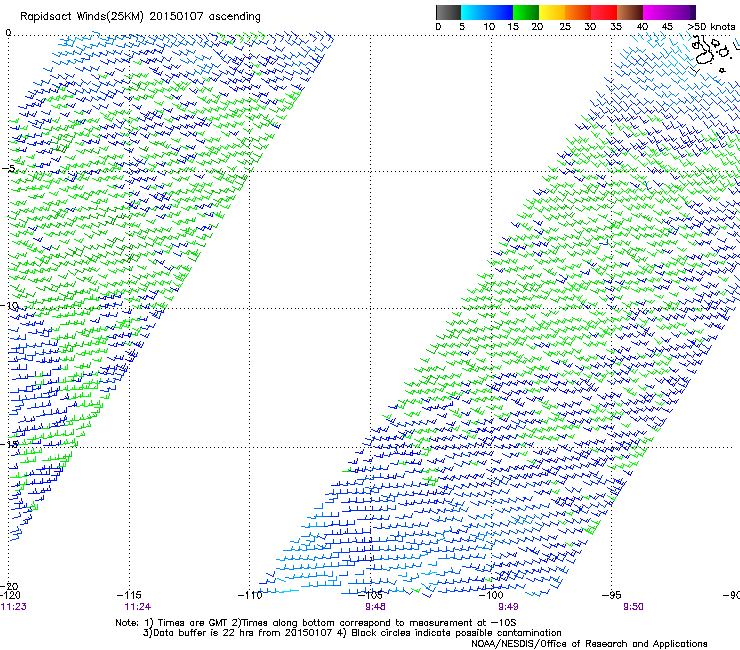This screenshot has height=650, width=740.
Task: Click the purple time label '9:49'
Action: [x=508, y=607]
